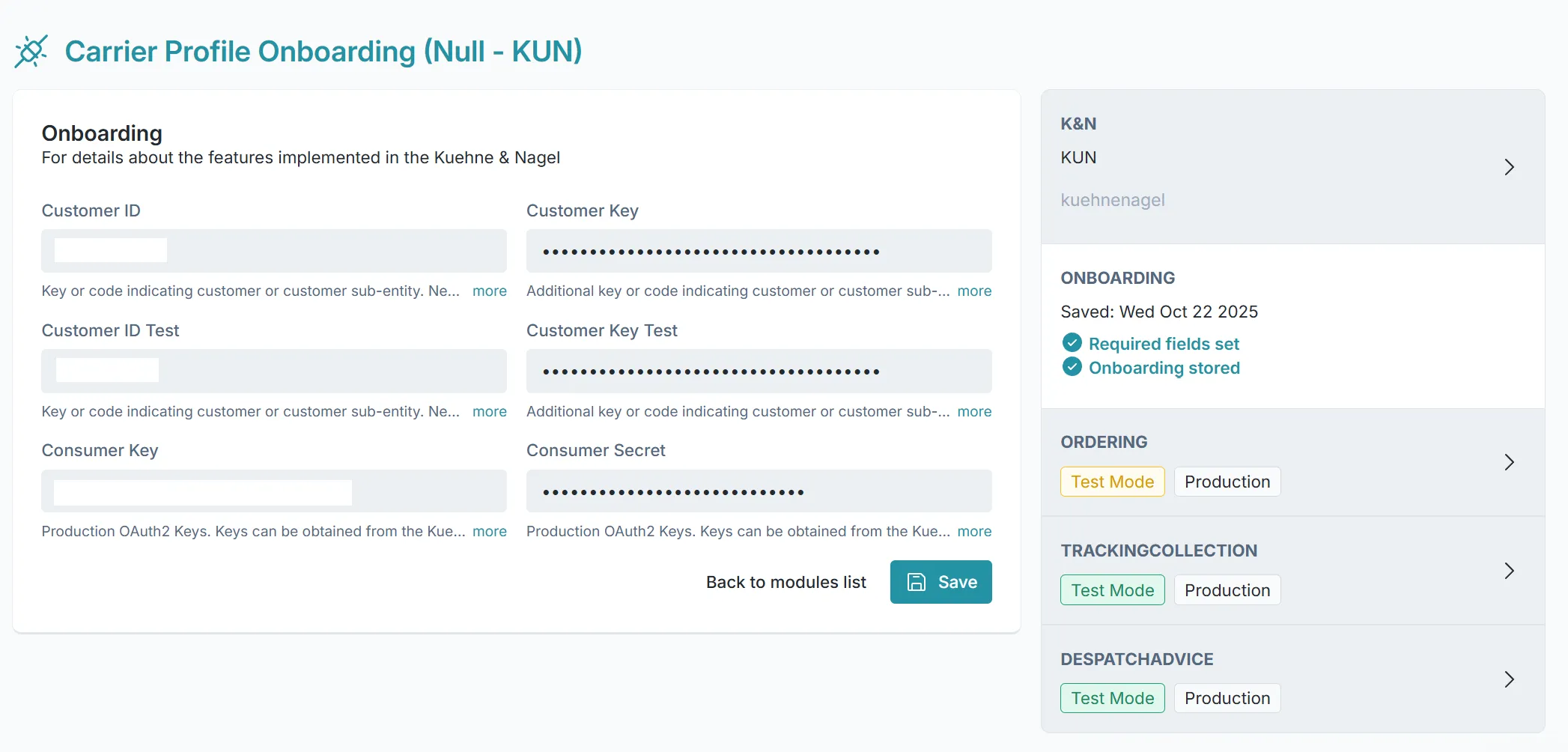This screenshot has height=752, width=1568.
Task: Set DESPATCHADVICE to Production
Action: click(1227, 698)
